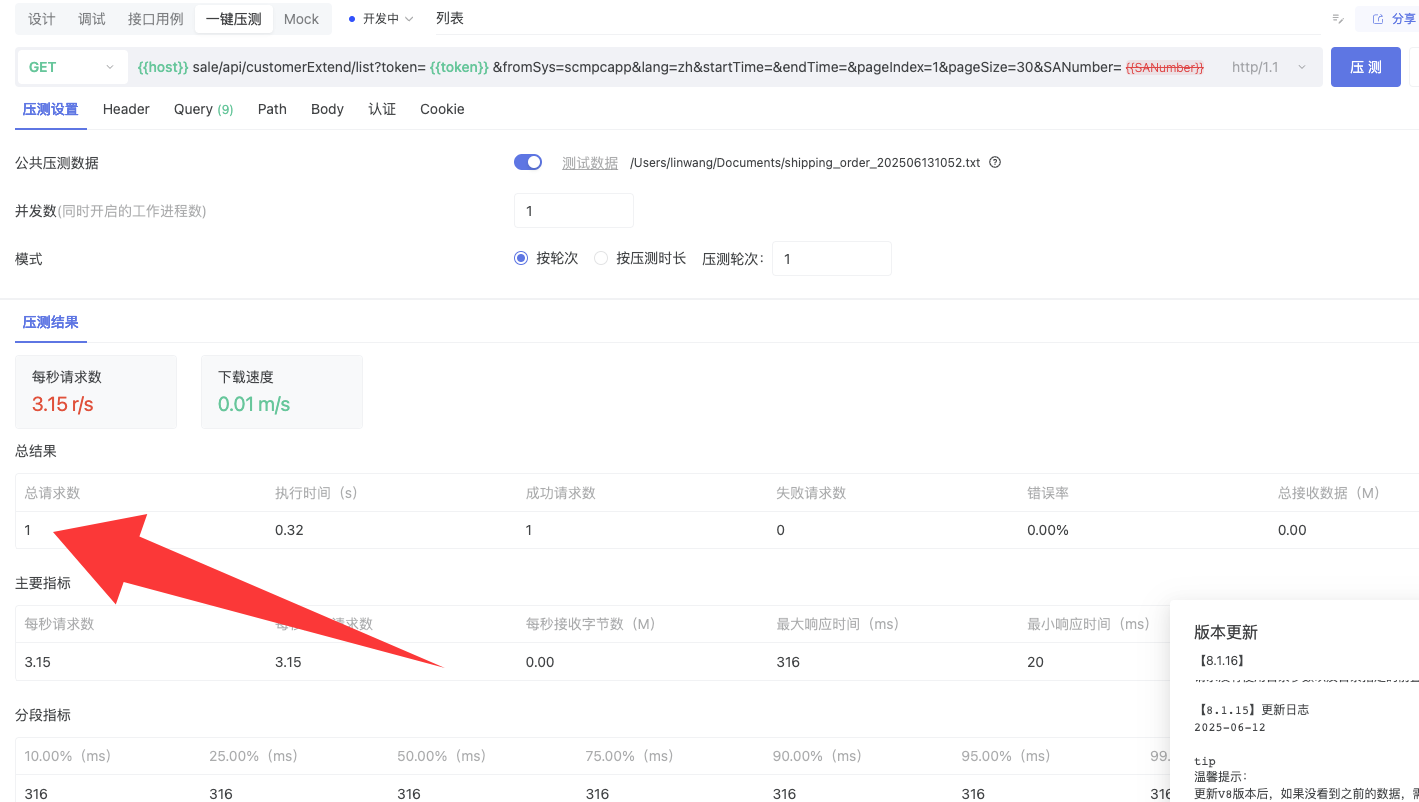The image size is (1419, 802).
Task: Select the 一键压测 tab
Action: pyautogui.click(x=234, y=19)
